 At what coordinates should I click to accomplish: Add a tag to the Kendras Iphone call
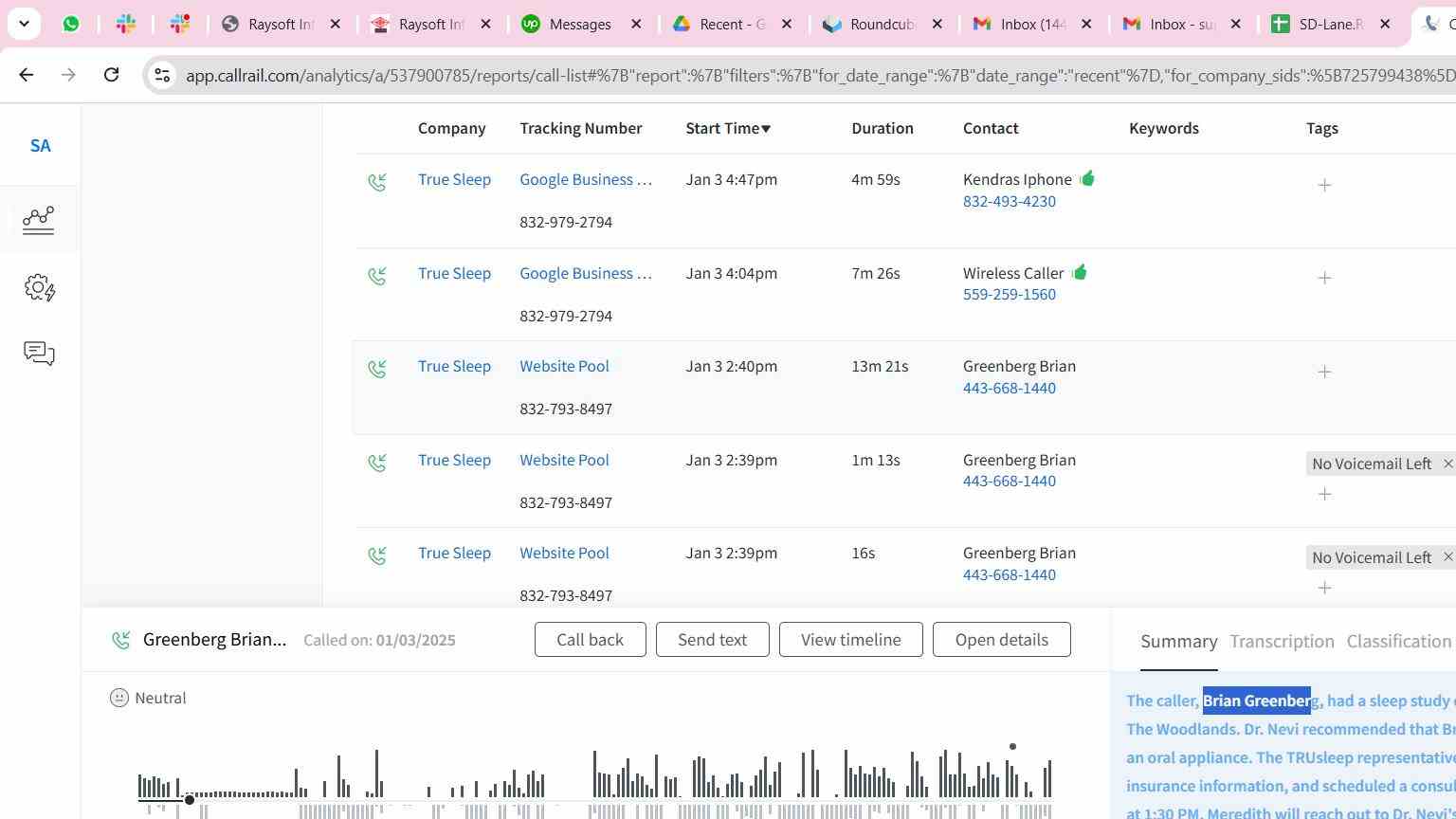(x=1324, y=185)
